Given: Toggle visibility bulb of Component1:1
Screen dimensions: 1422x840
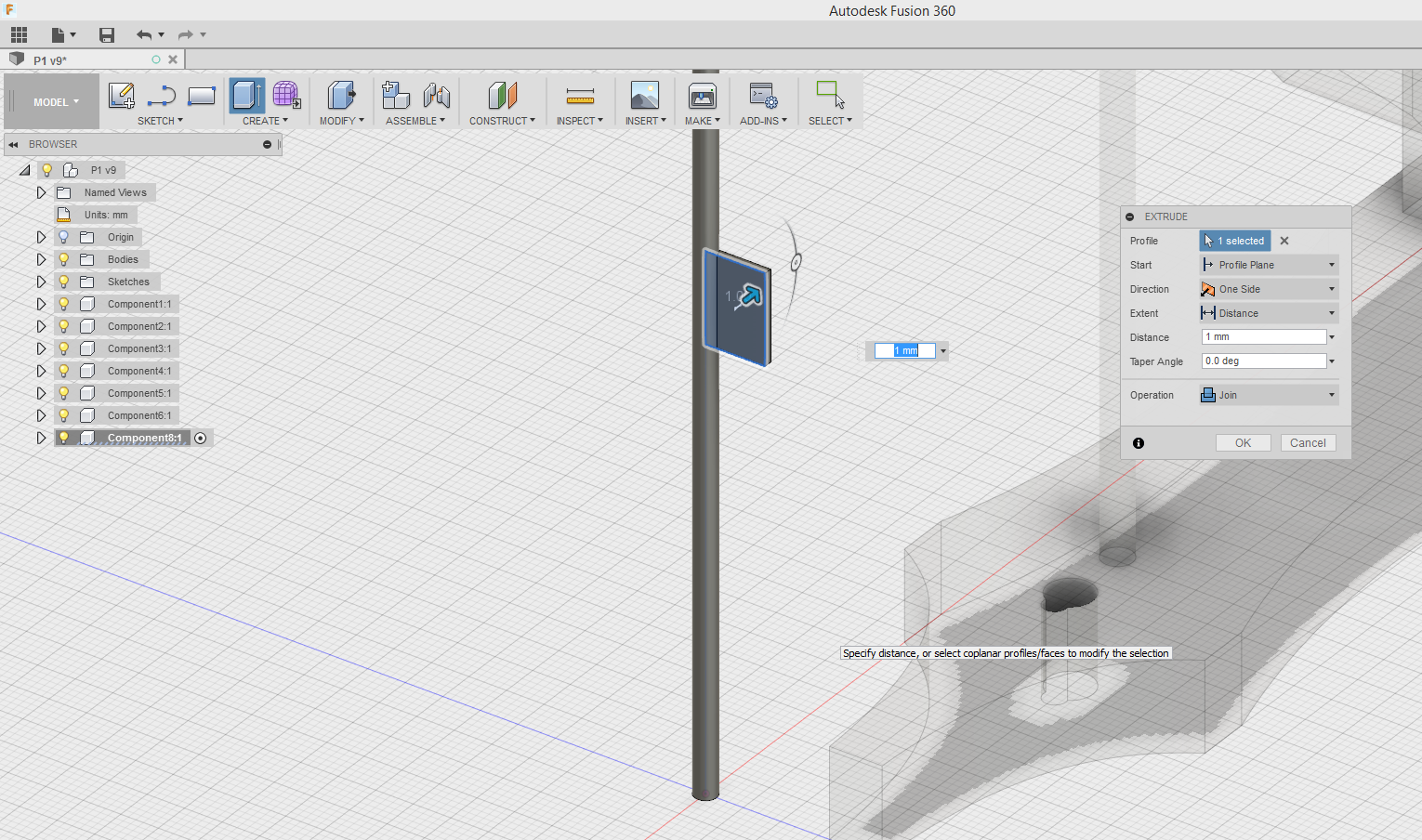Looking at the screenshot, I should tap(64, 304).
